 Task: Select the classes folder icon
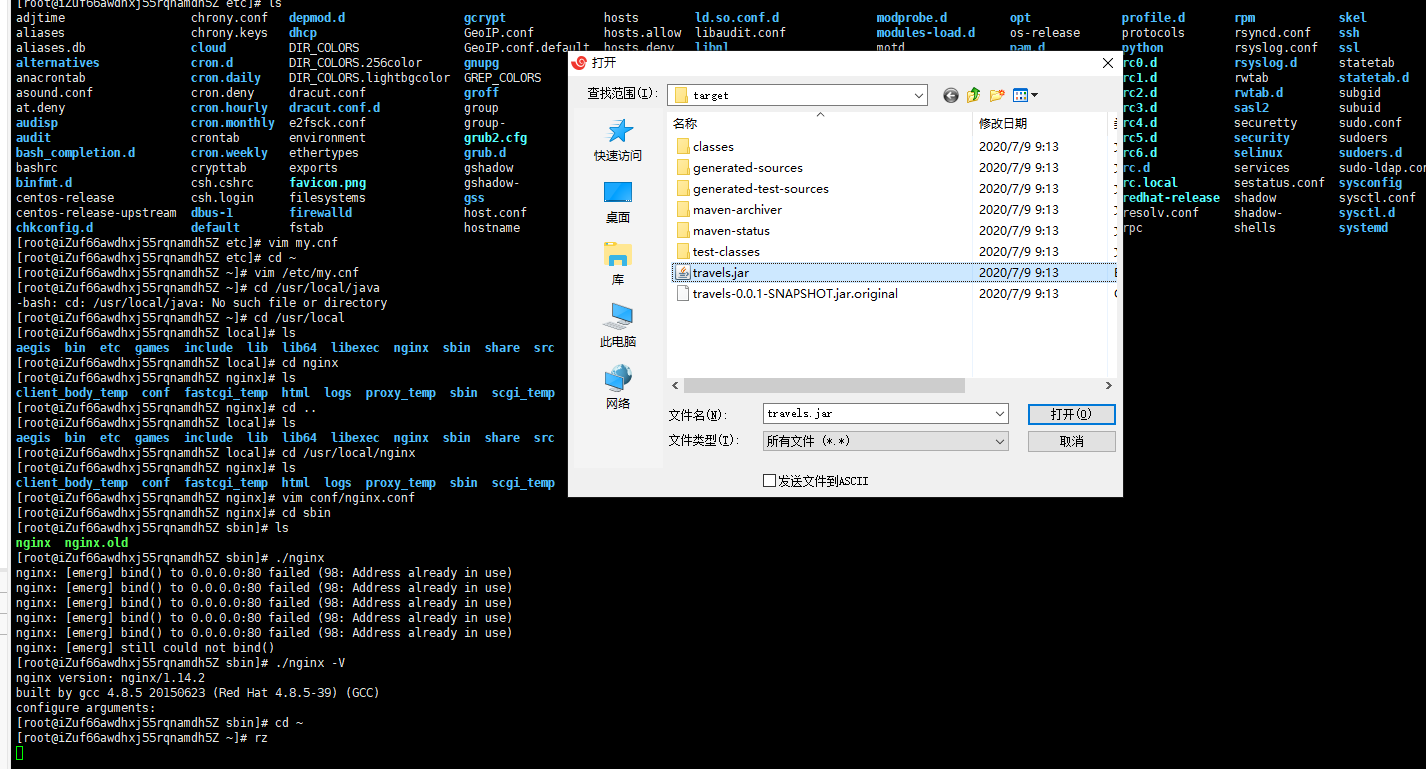pyautogui.click(x=682, y=146)
